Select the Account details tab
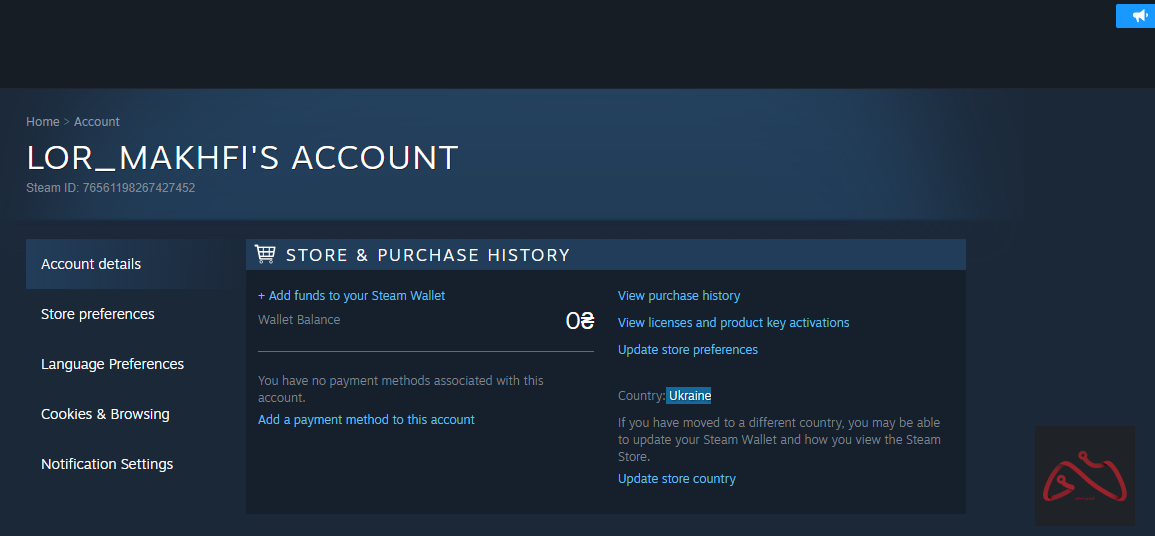Image resolution: width=1155 pixels, height=536 pixels. (x=91, y=264)
